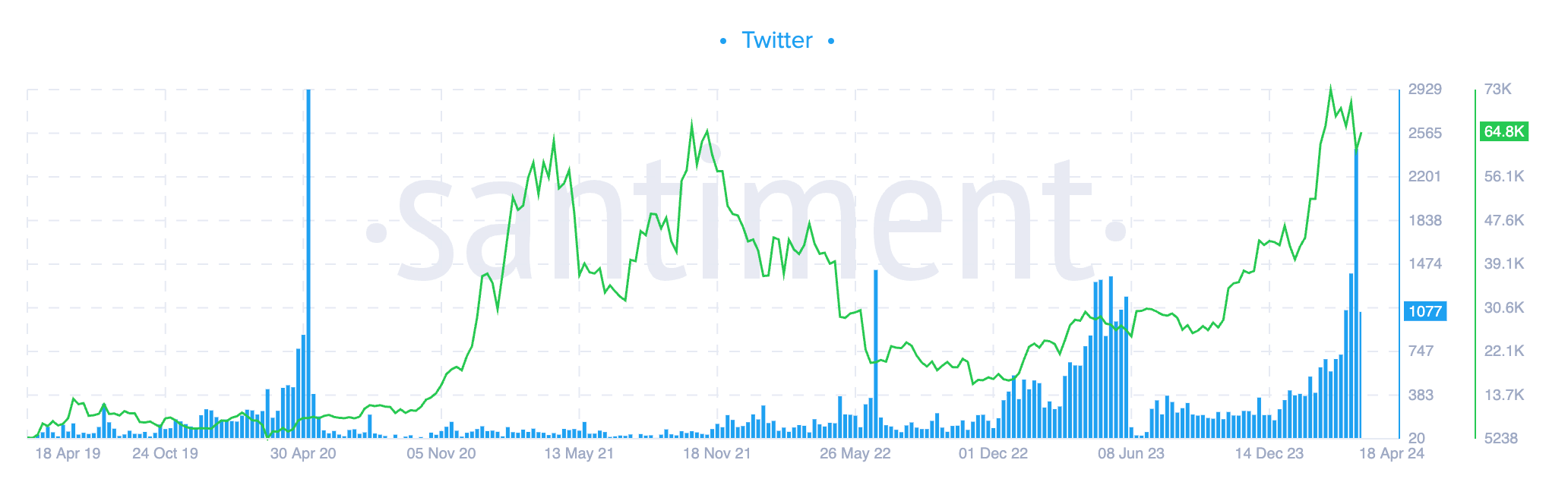Image resolution: width=1568 pixels, height=501 pixels.
Task: Click the 14 Dec 23 axis label
Action: [x=1269, y=454]
